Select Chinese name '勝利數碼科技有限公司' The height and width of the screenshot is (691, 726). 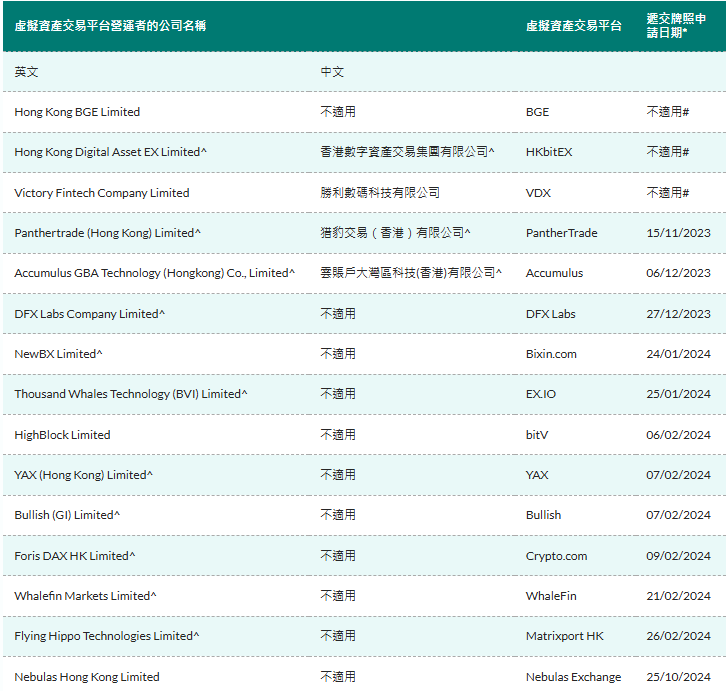(x=380, y=193)
